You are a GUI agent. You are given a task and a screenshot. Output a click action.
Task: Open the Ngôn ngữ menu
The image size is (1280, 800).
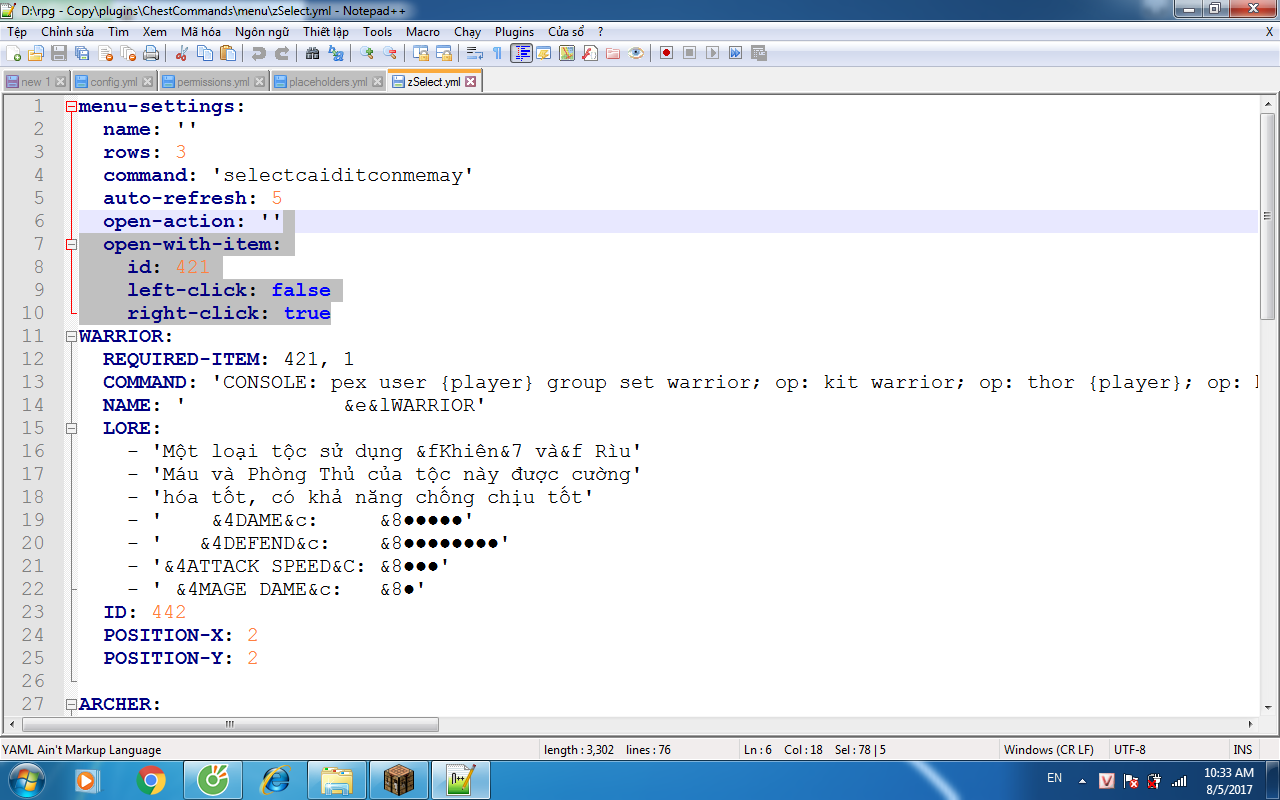click(x=262, y=32)
